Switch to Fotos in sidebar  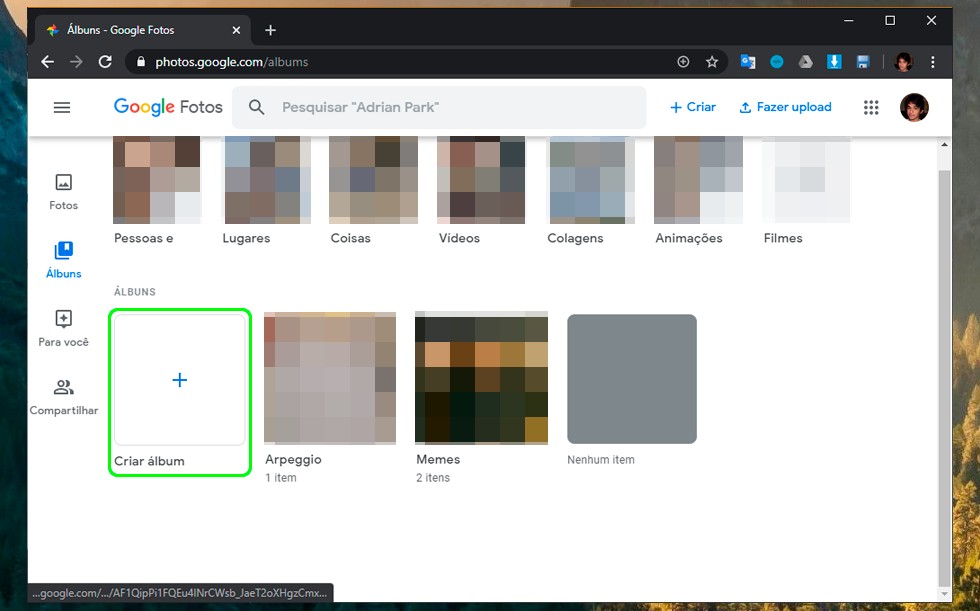(x=63, y=191)
